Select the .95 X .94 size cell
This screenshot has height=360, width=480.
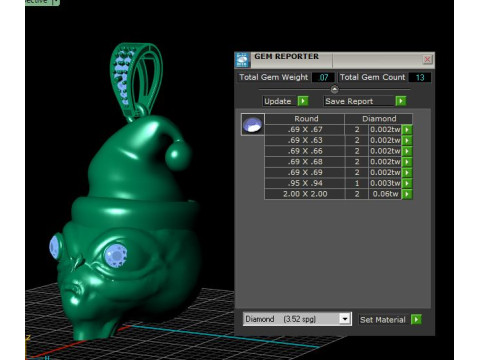pyautogui.click(x=305, y=183)
